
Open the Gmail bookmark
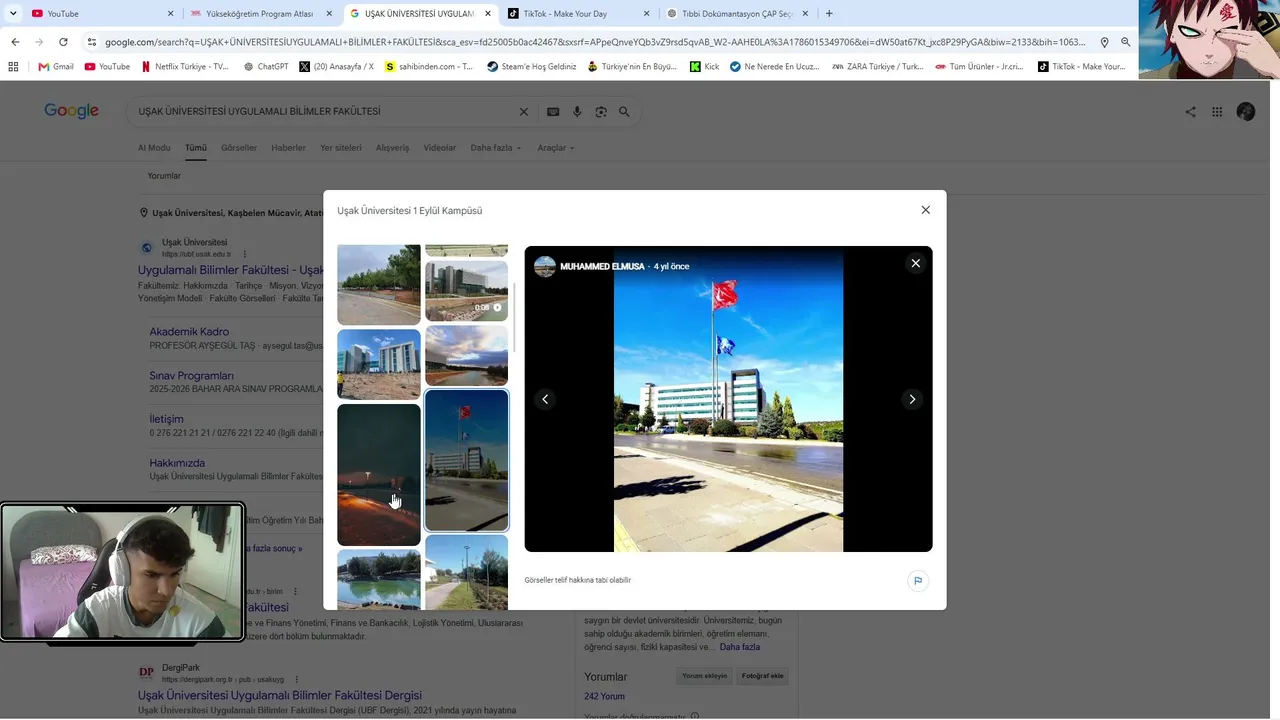pos(56,67)
